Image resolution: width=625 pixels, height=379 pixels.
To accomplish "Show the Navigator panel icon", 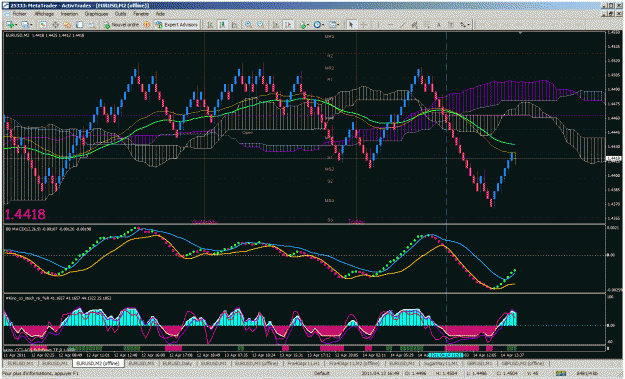I will pyautogui.click(x=67, y=25).
